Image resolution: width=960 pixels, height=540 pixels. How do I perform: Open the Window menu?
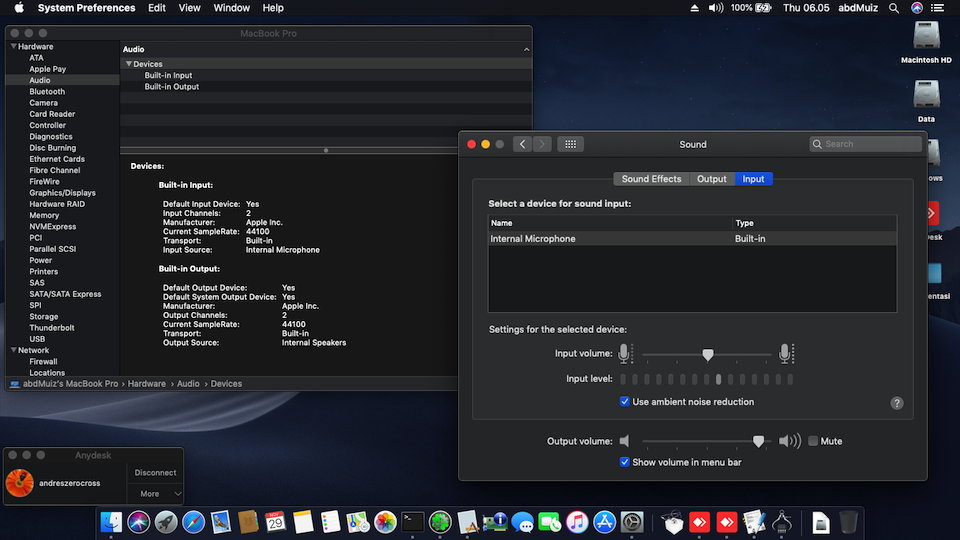tap(232, 8)
